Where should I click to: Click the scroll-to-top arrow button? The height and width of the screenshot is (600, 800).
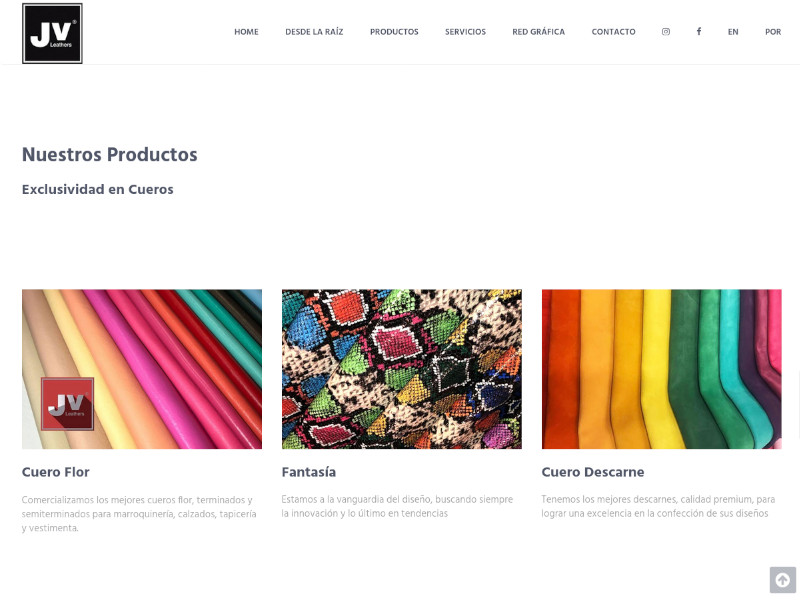pyautogui.click(x=783, y=580)
